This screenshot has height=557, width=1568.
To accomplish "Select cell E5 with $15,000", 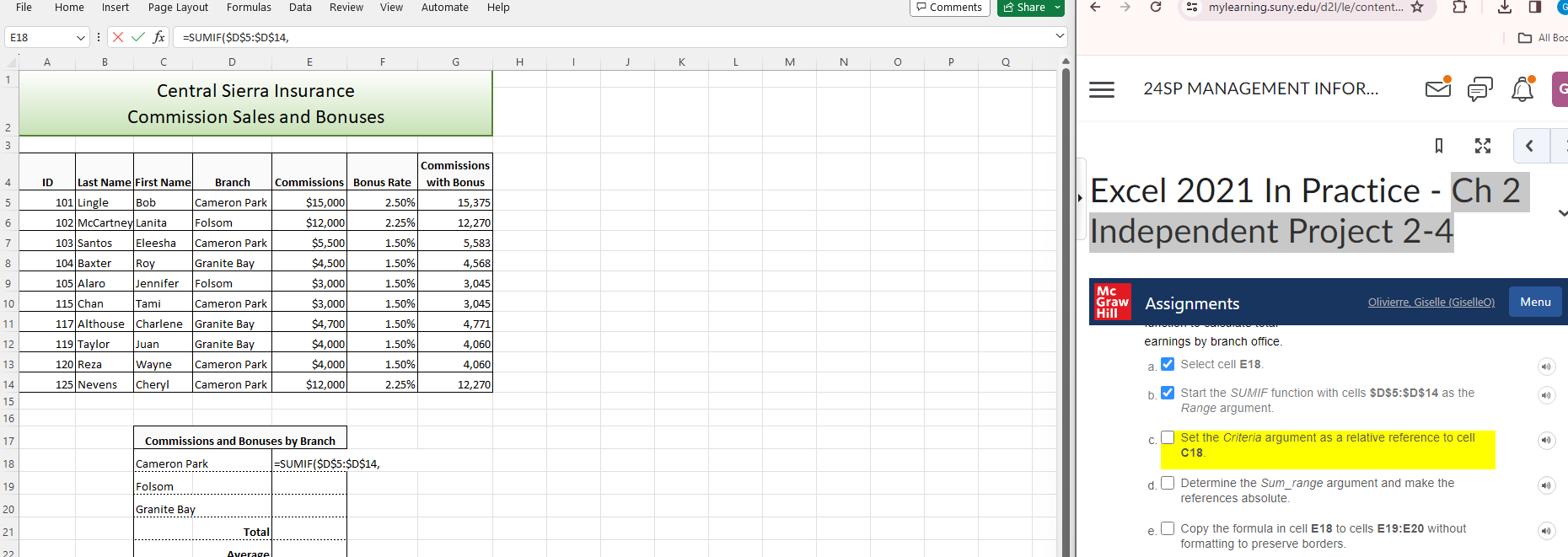I will click(x=309, y=202).
